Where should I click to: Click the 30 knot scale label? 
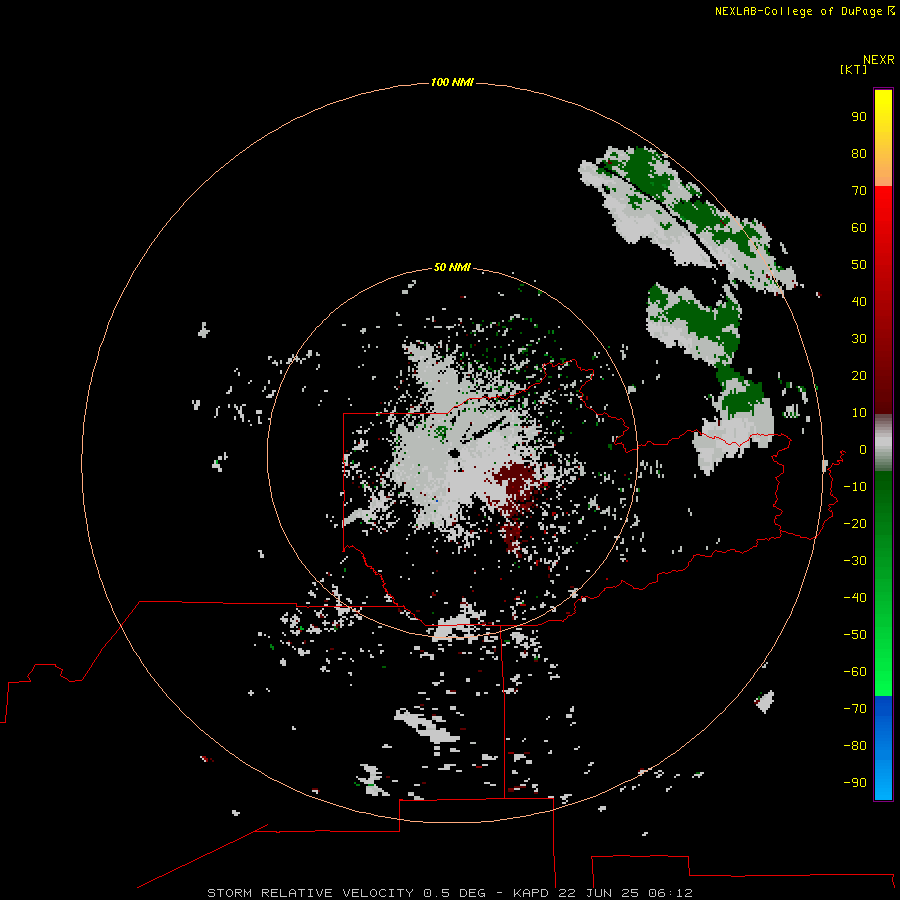[x=859, y=339]
